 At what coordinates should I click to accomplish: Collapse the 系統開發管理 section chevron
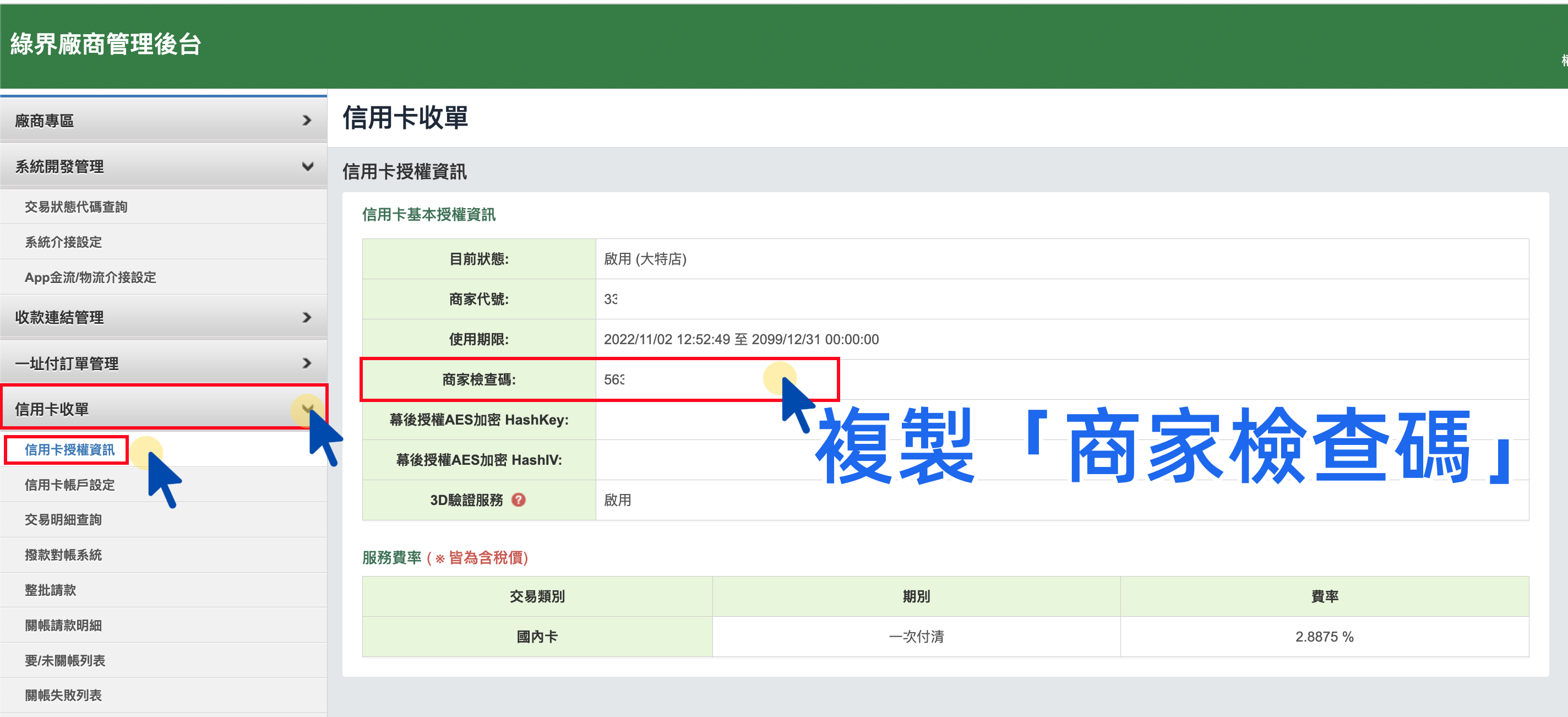coord(307,166)
